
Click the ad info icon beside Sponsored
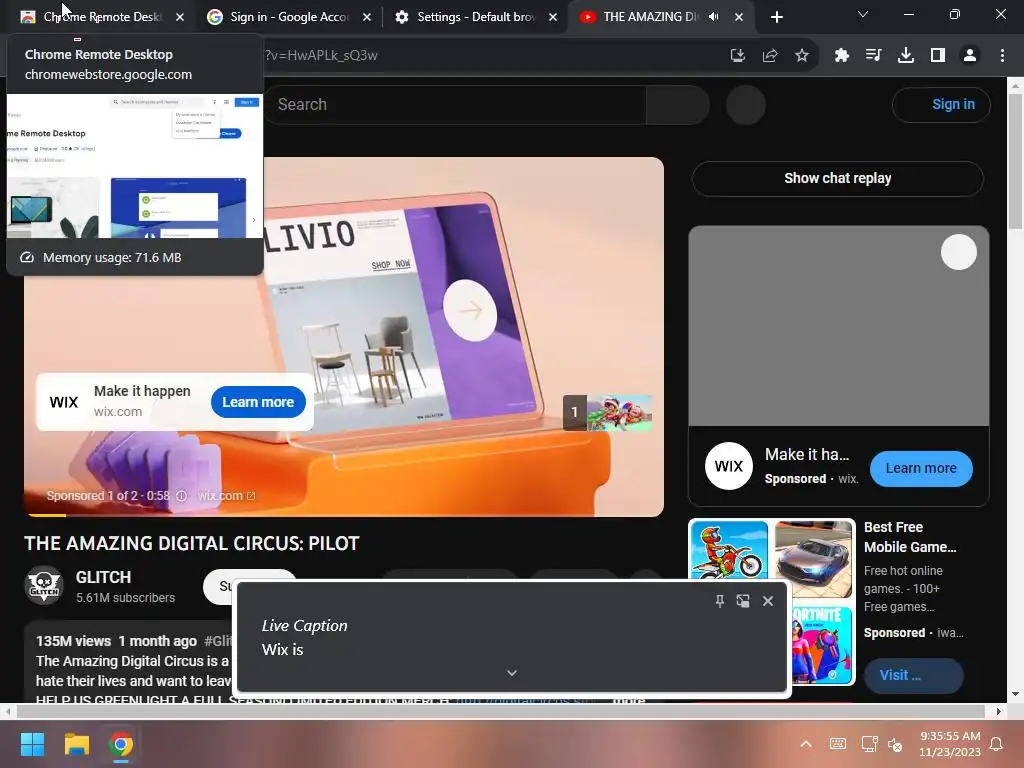182,496
